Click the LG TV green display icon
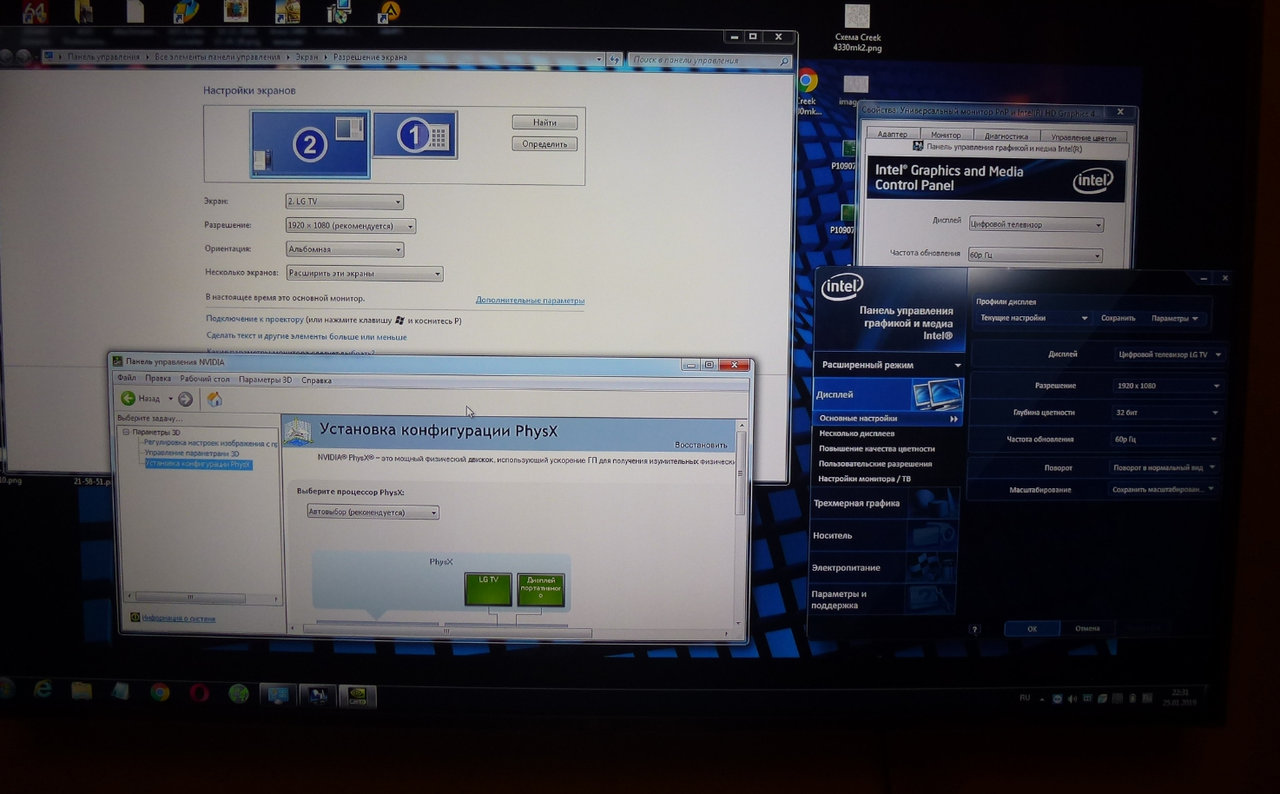This screenshot has width=1280, height=794. click(x=488, y=588)
